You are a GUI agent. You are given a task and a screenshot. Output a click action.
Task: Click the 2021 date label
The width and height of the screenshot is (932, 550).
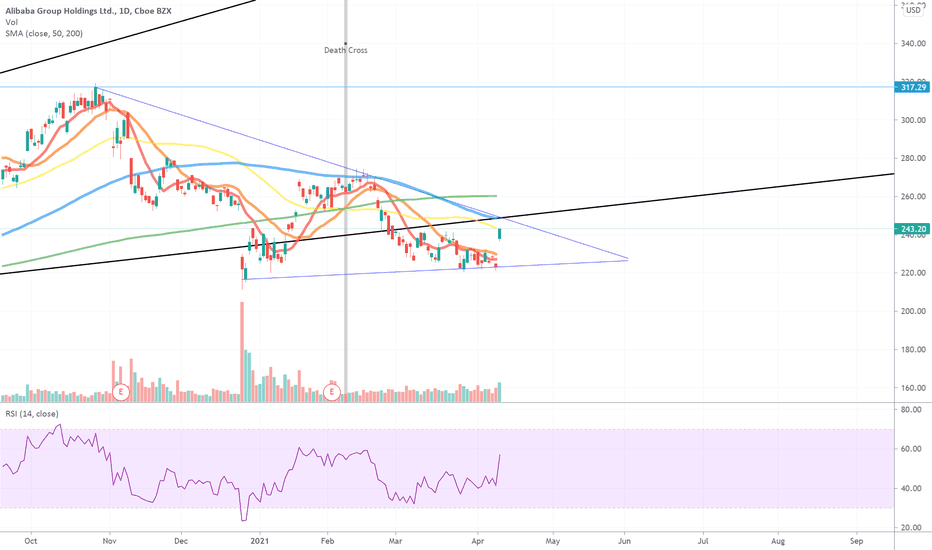coord(260,541)
